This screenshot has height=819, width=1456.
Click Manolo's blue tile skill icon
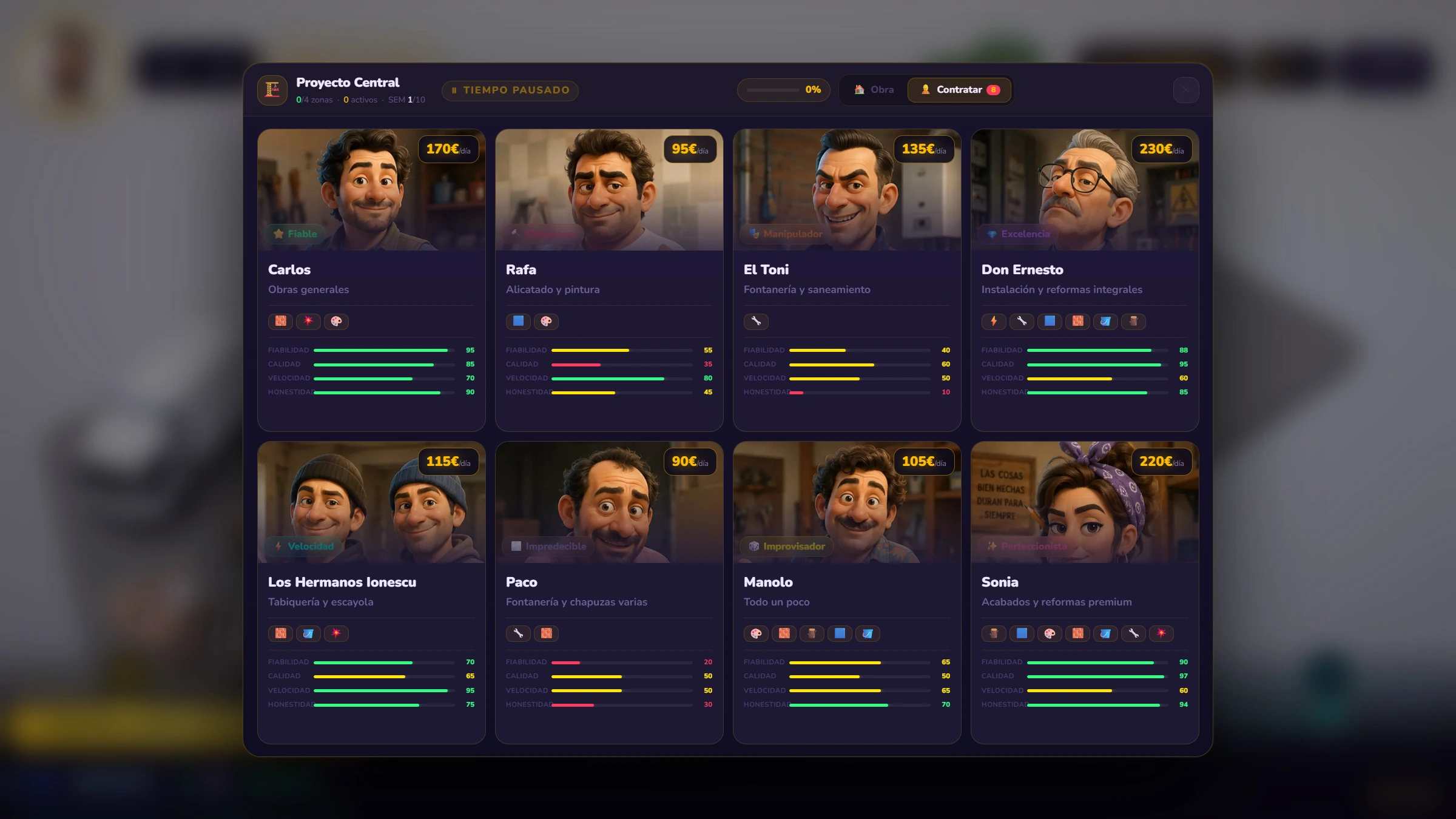[x=840, y=633]
